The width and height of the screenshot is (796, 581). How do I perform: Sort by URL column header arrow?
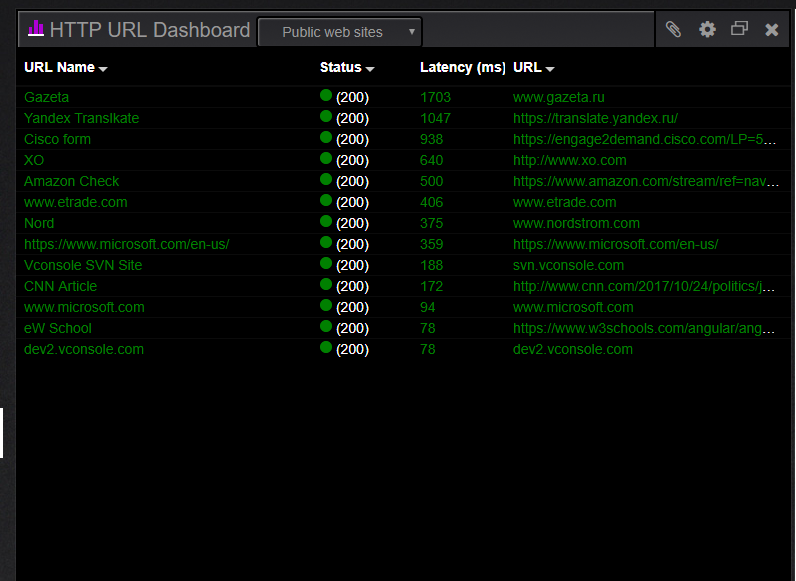tap(550, 69)
